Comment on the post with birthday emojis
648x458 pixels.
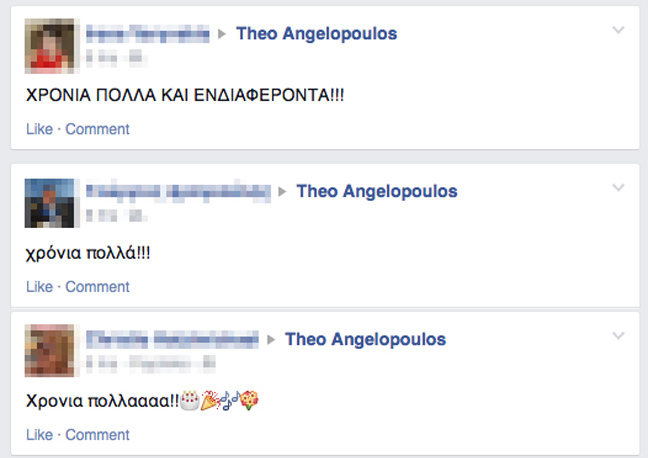(98, 434)
